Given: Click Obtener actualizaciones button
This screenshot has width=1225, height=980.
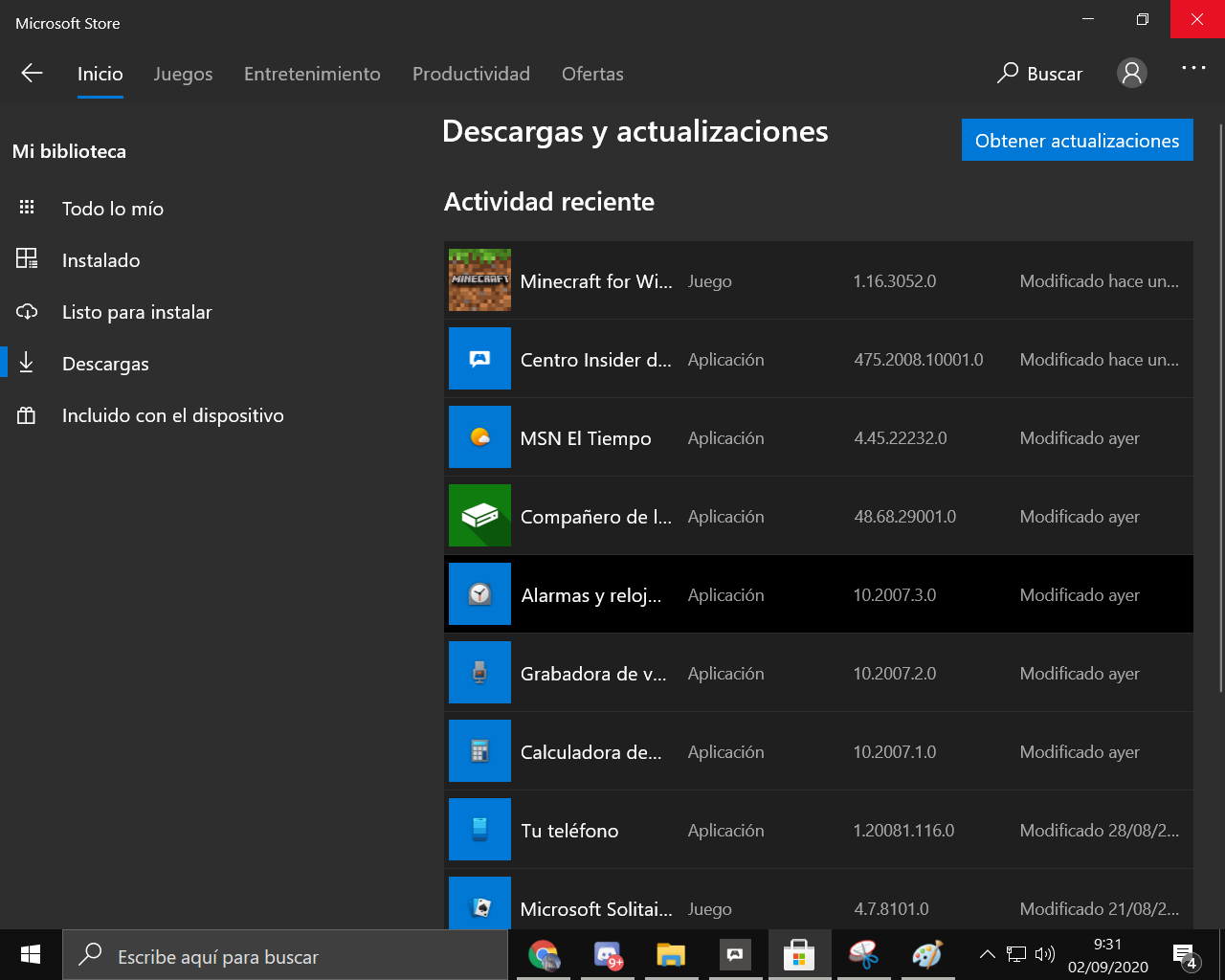Looking at the screenshot, I should (1078, 140).
